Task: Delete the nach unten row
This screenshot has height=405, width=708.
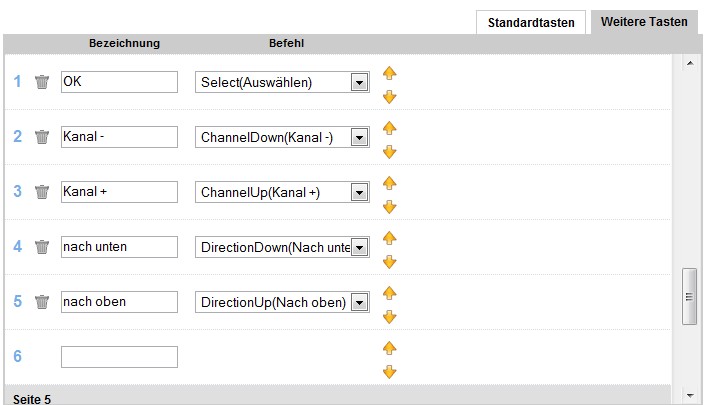Action: pyautogui.click(x=42, y=247)
